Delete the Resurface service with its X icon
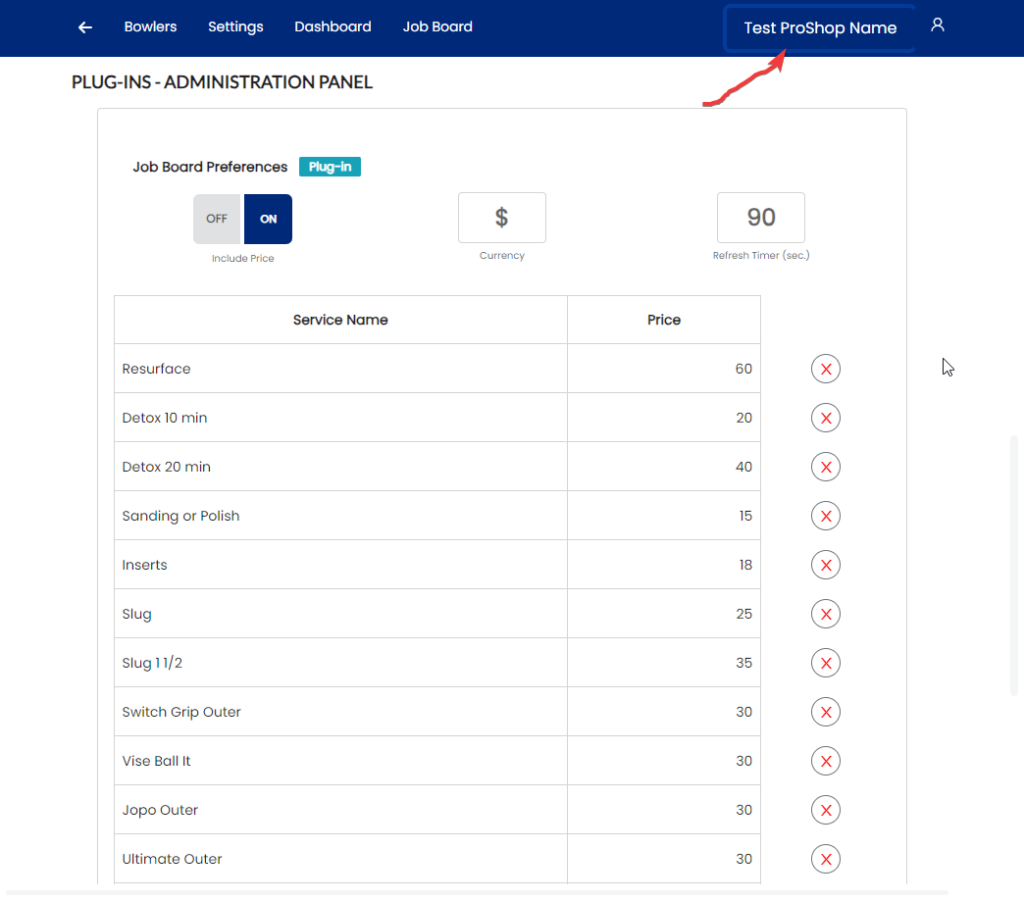 click(825, 368)
